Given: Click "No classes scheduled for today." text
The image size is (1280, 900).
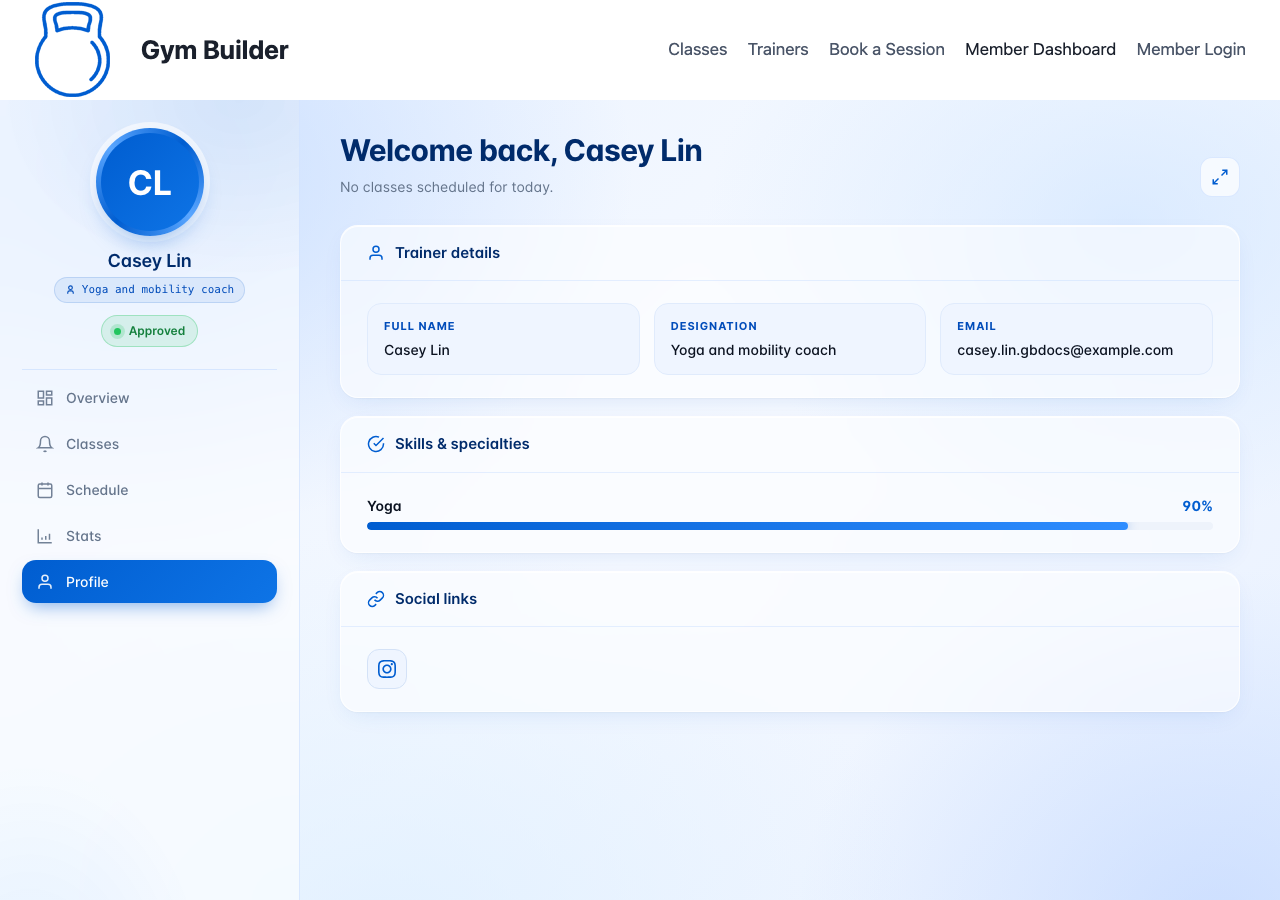Looking at the screenshot, I should coord(446,187).
